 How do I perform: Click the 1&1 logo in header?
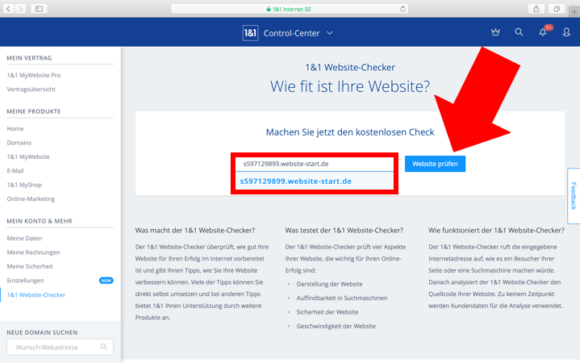[250, 33]
